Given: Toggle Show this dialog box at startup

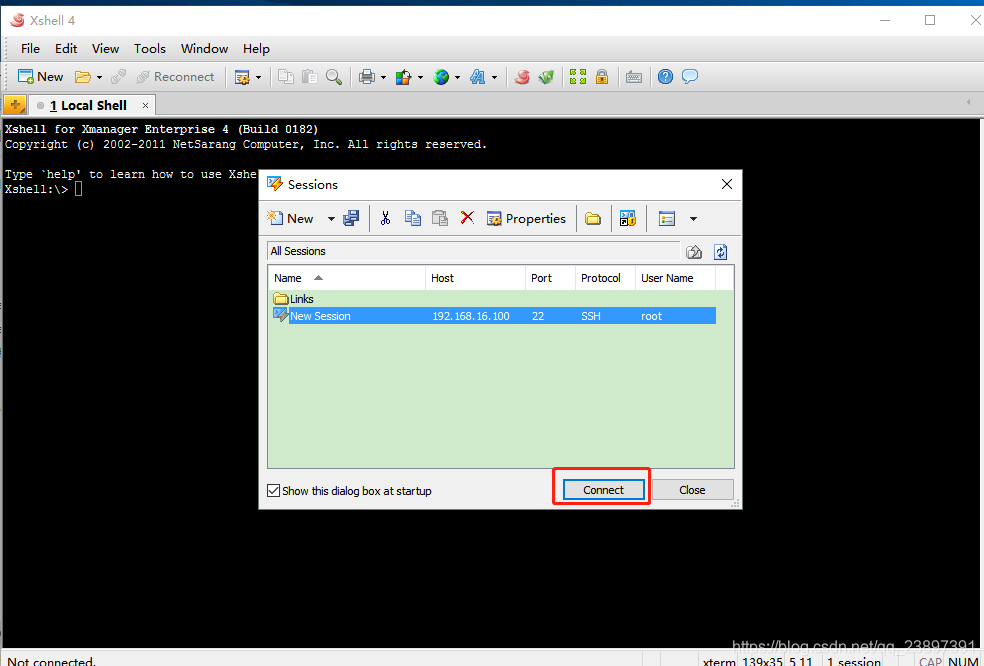Looking at the screenshot, I should (x=274, y=491).
